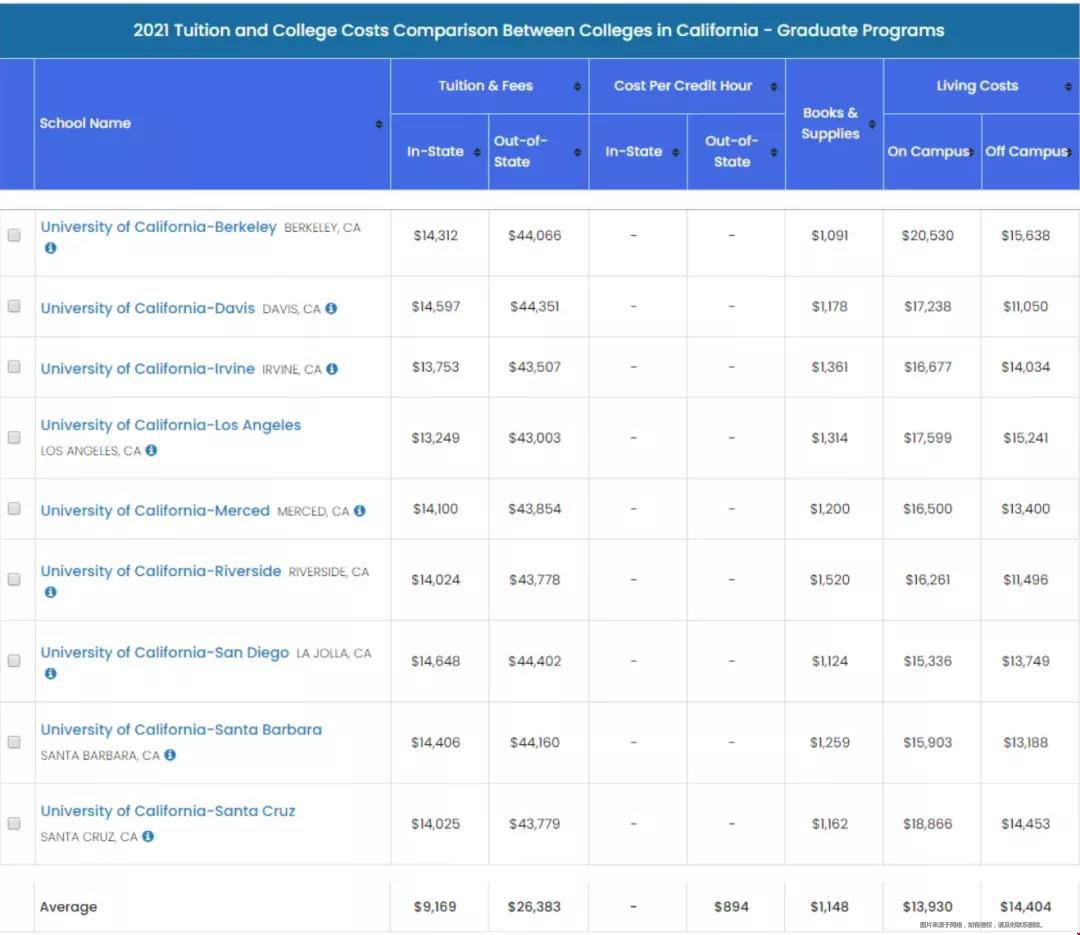Screen dimensions: 1080x935
Task: Sort the Cost Per Credit Hour group
Action: pos(774,86)
